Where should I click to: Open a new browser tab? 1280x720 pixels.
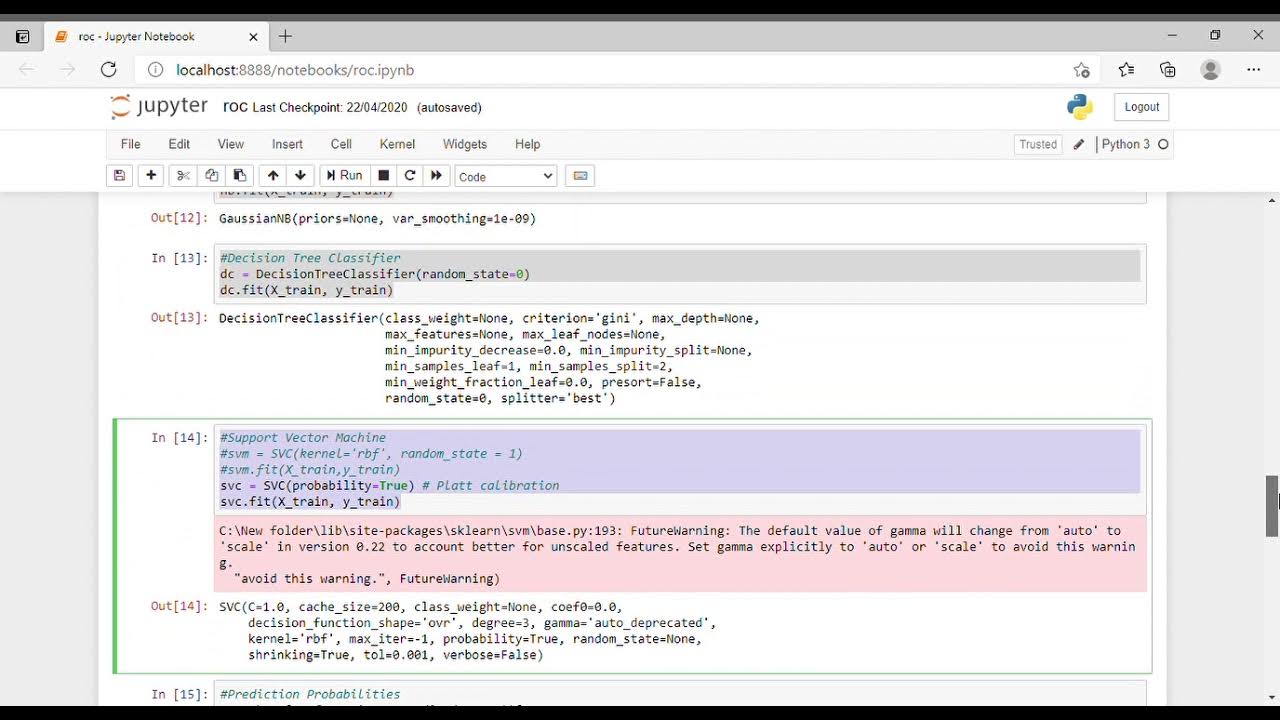[285, 36]
